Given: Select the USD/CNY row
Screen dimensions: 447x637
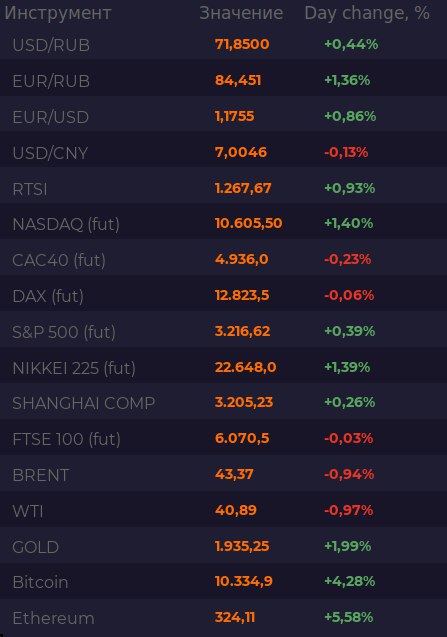Looking at the screenshot, I should 224,152.
